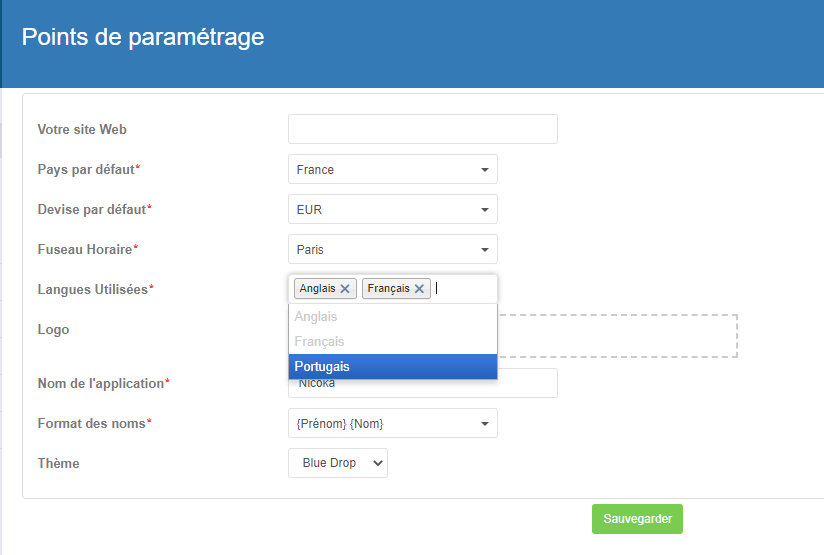Remove the Anglais language tag
This screenshot has width=824, height=555.
pos(345,289)
